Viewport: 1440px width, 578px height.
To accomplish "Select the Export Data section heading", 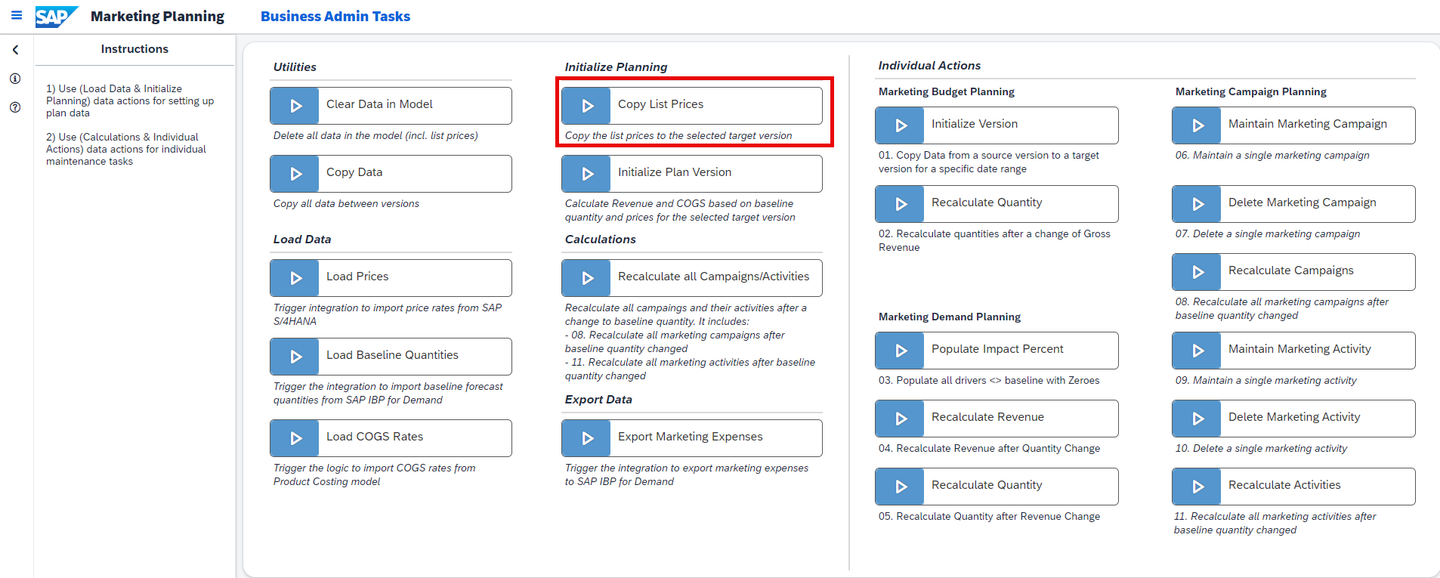I will pyautogui.click(x=600, y=400).
